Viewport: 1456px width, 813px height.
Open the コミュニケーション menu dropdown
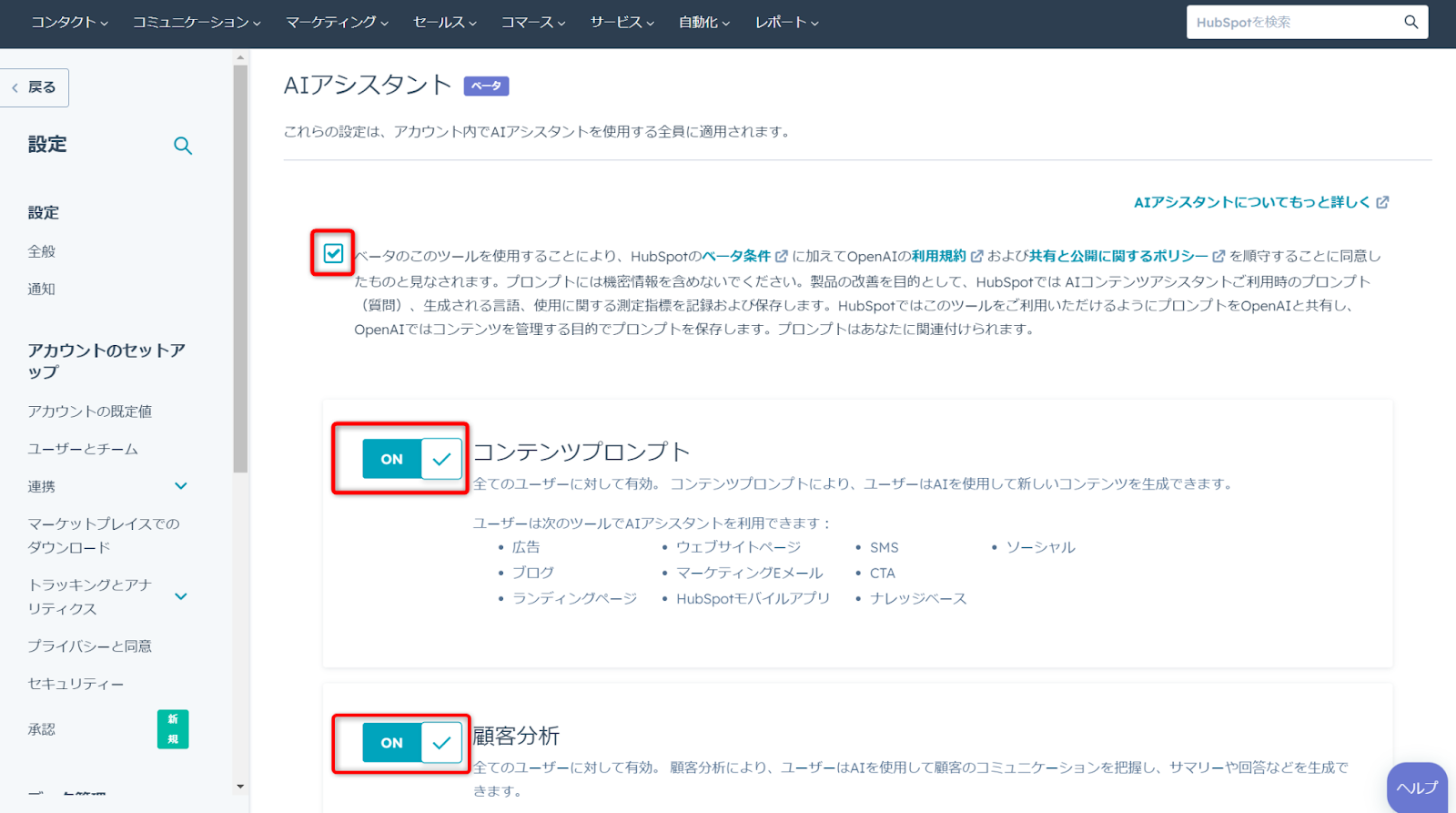(197, 22)
